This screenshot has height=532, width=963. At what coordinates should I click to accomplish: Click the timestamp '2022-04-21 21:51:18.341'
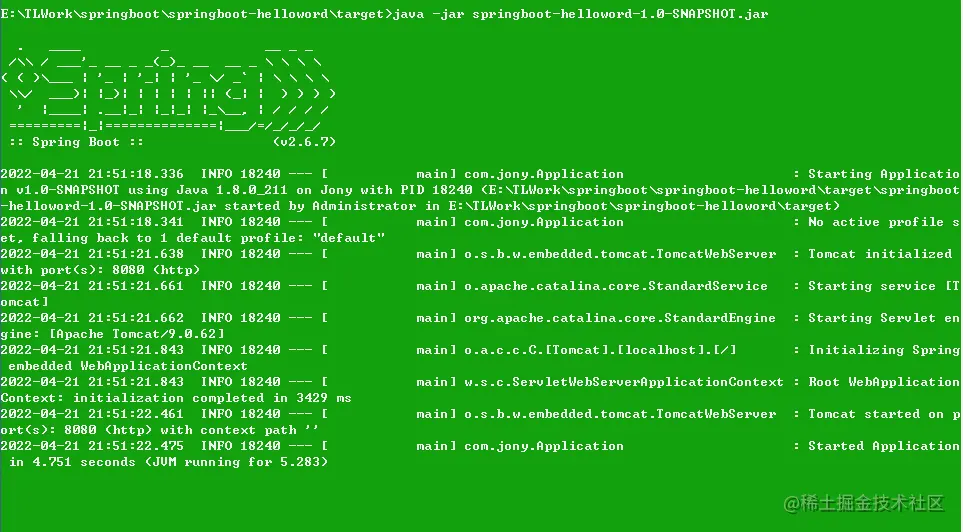tap(92, 222)
